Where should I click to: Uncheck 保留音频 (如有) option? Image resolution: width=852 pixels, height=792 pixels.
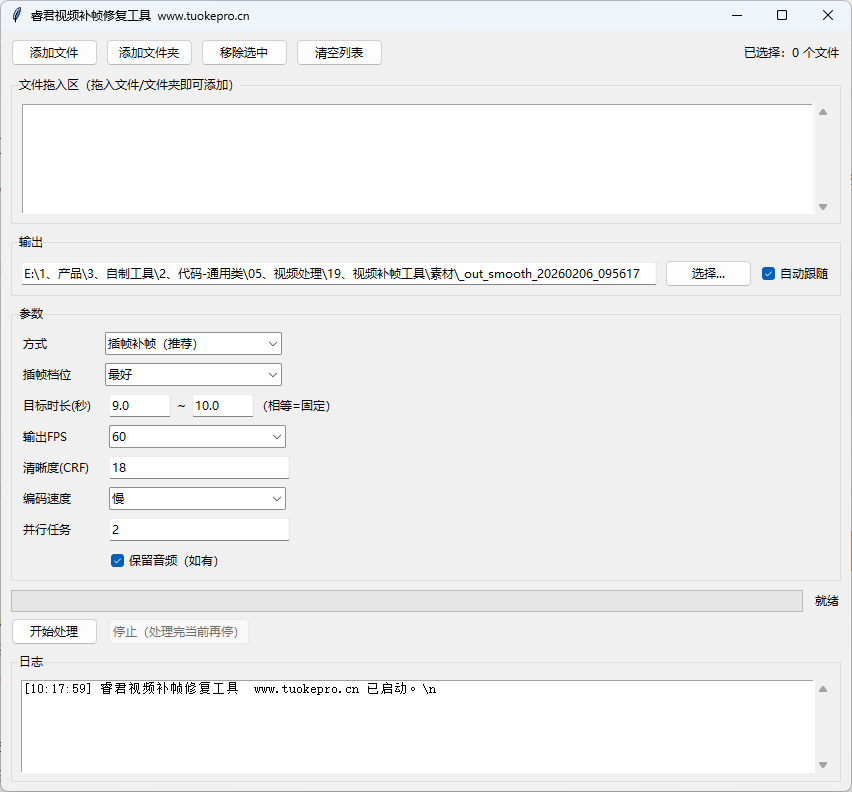[117, 561]
